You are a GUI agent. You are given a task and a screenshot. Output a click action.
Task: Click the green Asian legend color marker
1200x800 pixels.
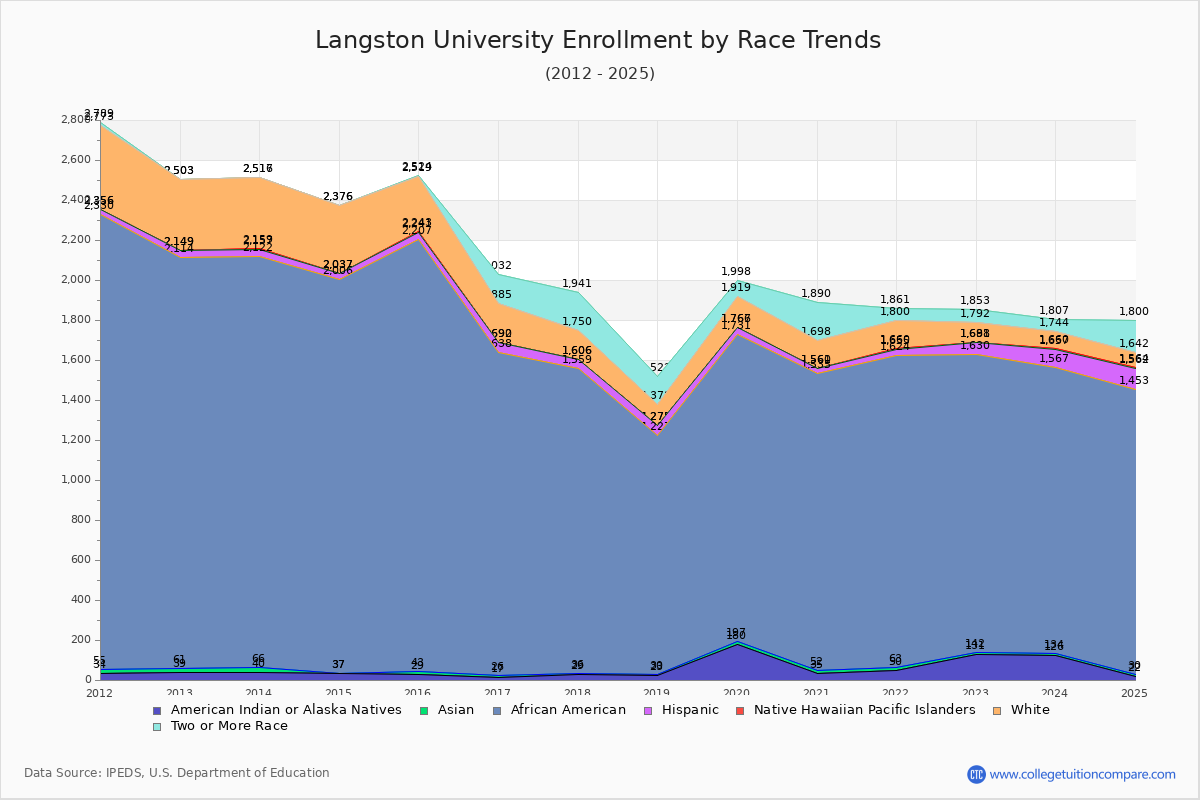[422, 710]
